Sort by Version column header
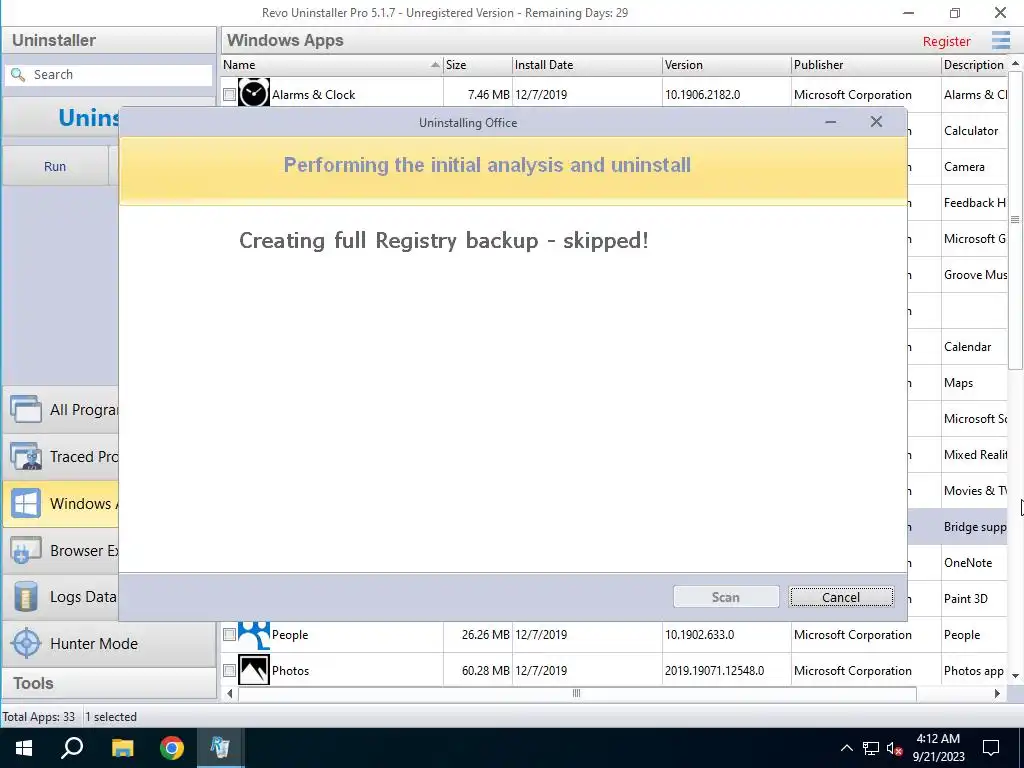This screenshot has width=1024, height=768. point(726,65)
